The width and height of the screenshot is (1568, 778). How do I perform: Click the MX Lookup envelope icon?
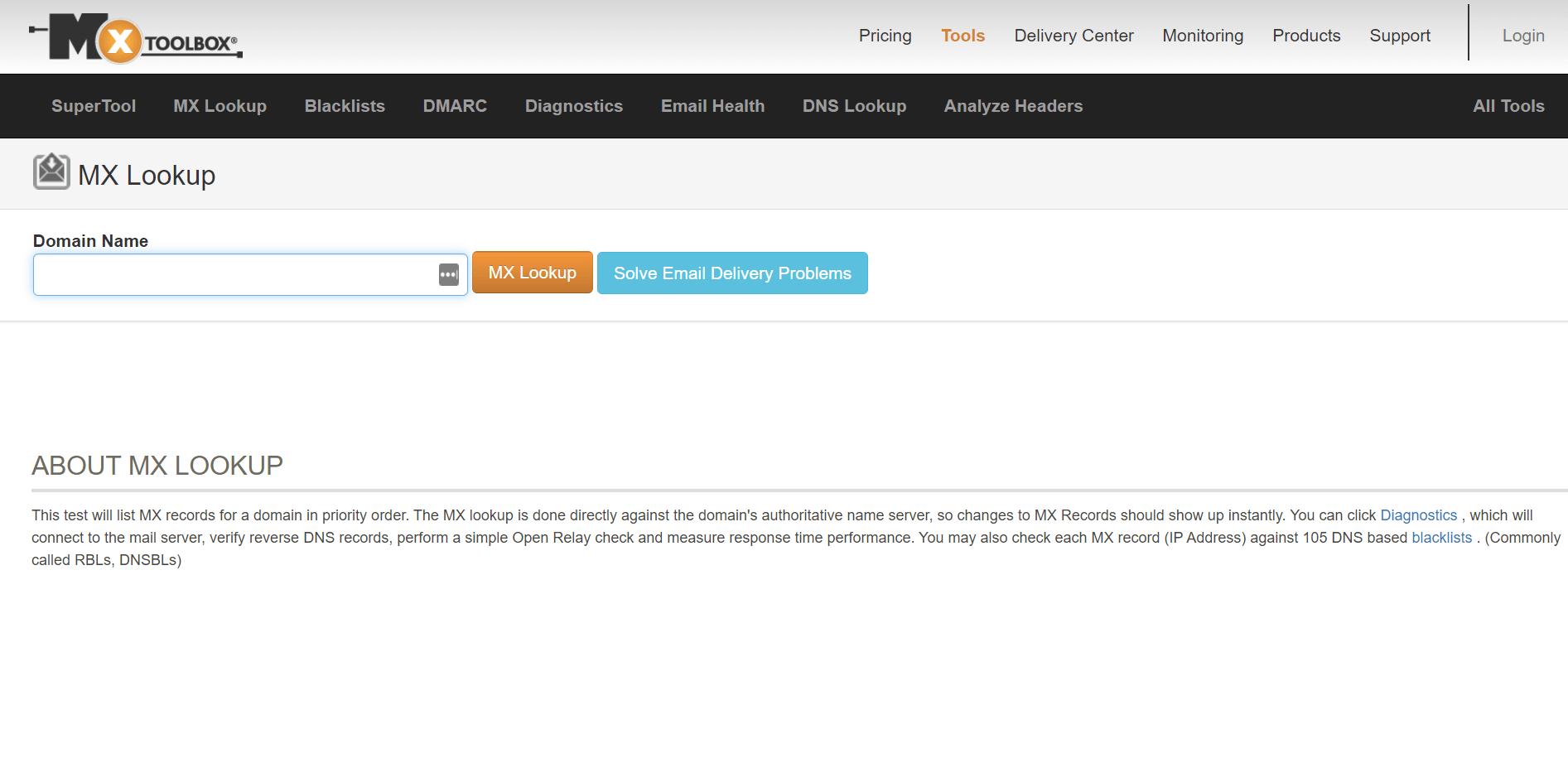[x=51, y=172]
